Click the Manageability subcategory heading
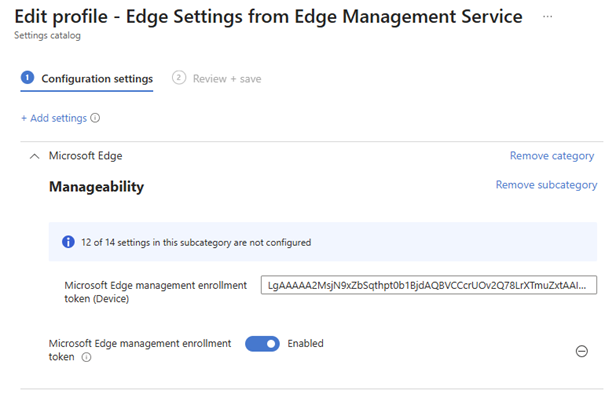This screenshot has height=405, width=616. [x=97, y=186]
